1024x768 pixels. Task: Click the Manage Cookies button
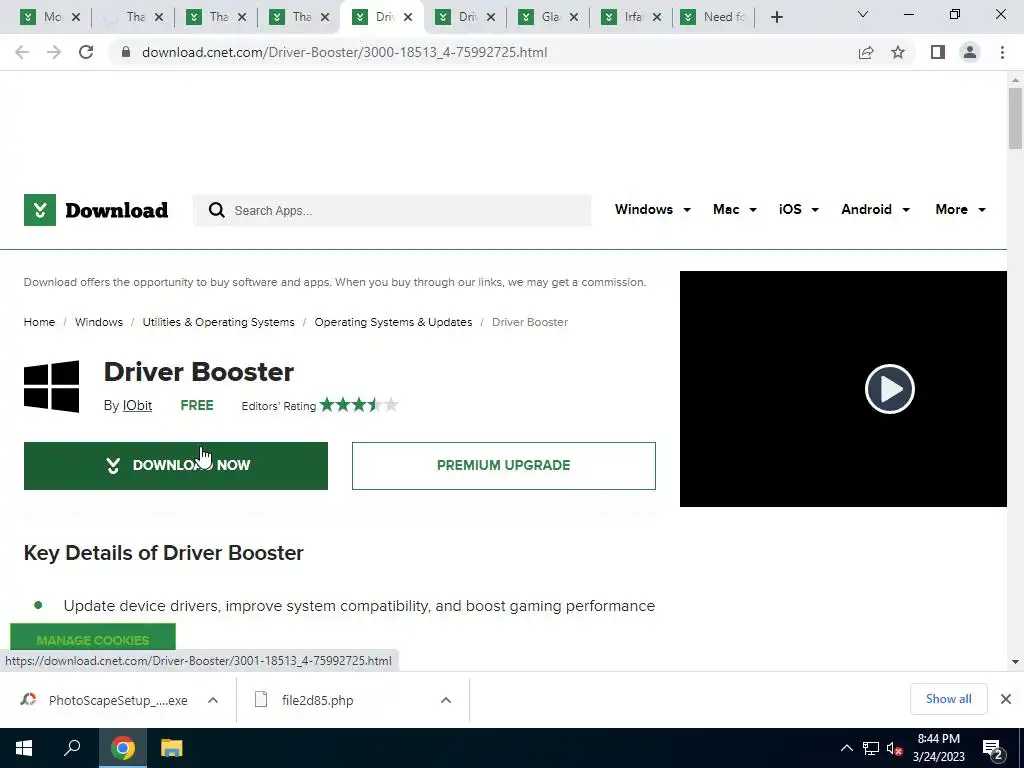pos(93,637)
